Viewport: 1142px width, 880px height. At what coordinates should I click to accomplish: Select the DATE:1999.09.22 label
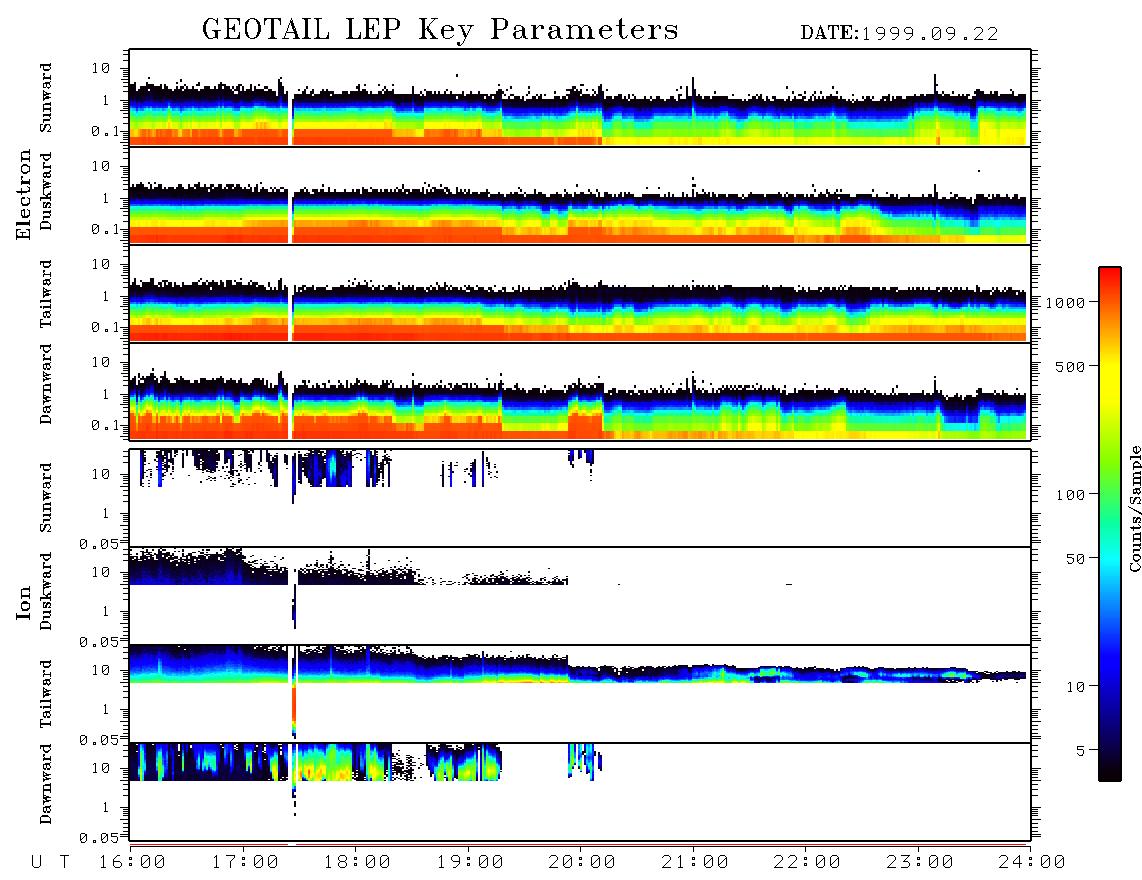pyautogui.click(x=899, y=34)
